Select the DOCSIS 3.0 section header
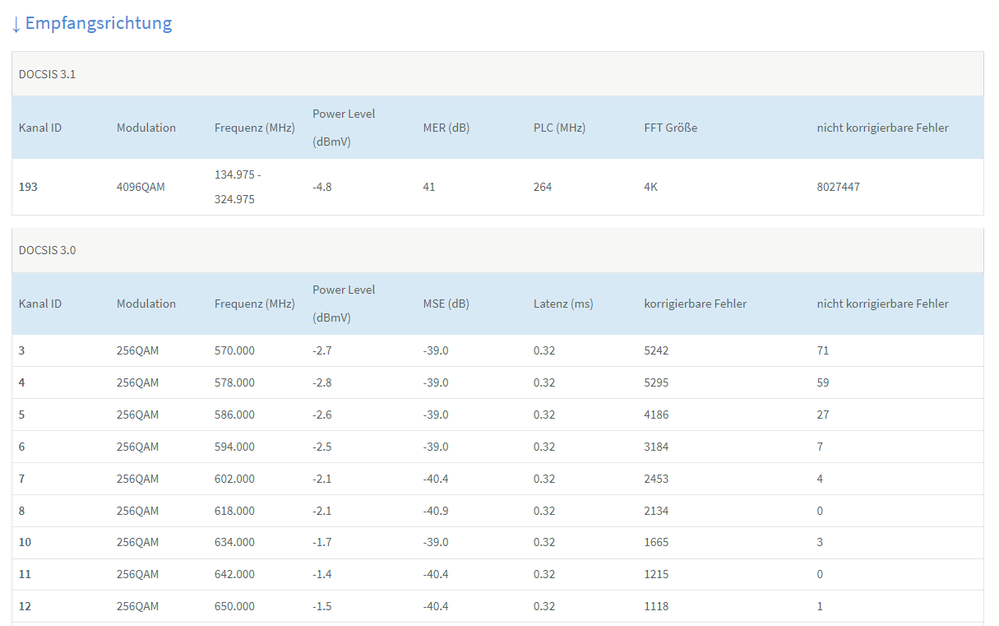The image size is (999, 626). pyautogui.click(x=47, y=250)
